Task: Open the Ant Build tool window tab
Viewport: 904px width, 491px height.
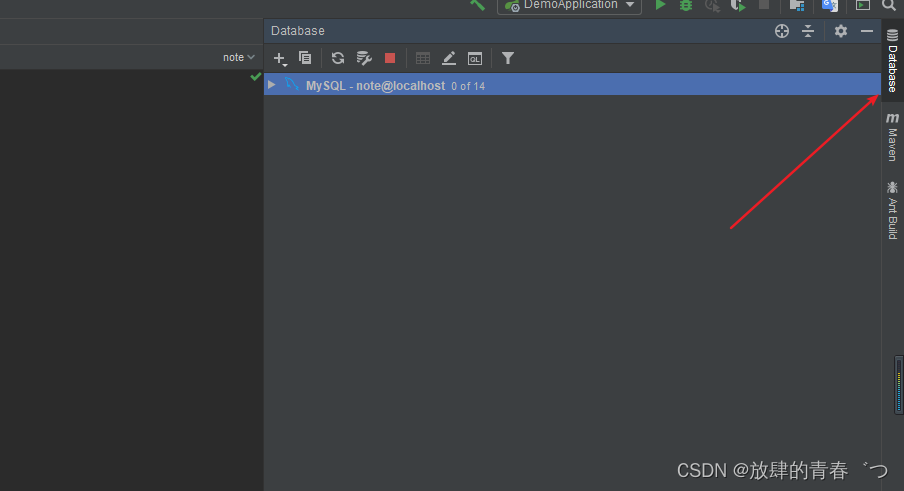Action: click(892, 210)
